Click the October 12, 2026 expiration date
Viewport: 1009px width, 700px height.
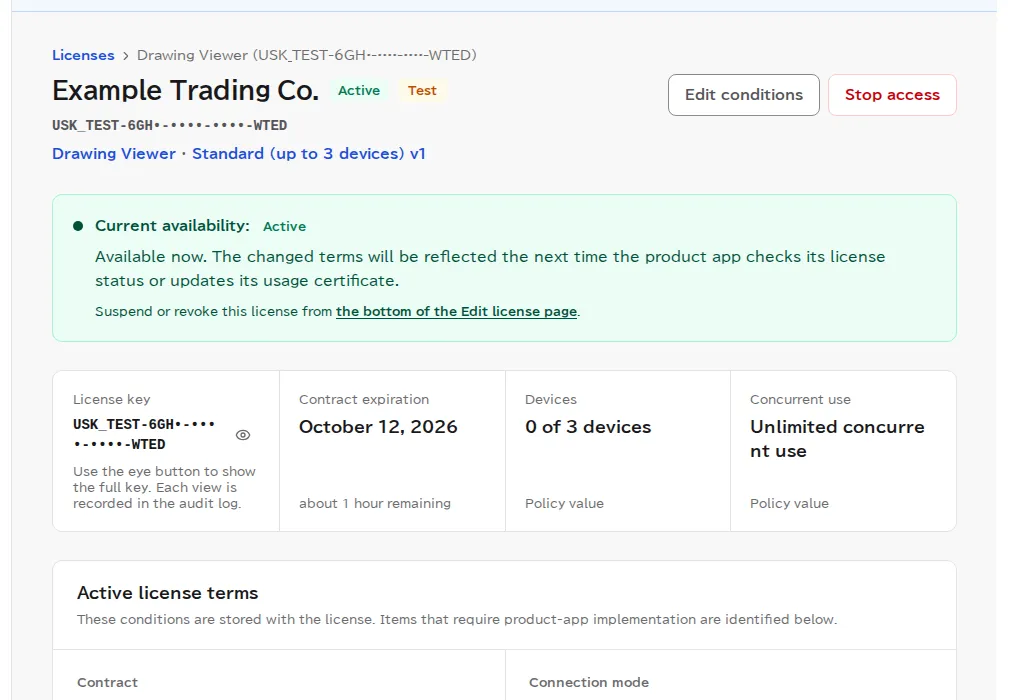(x=378, y=427)
